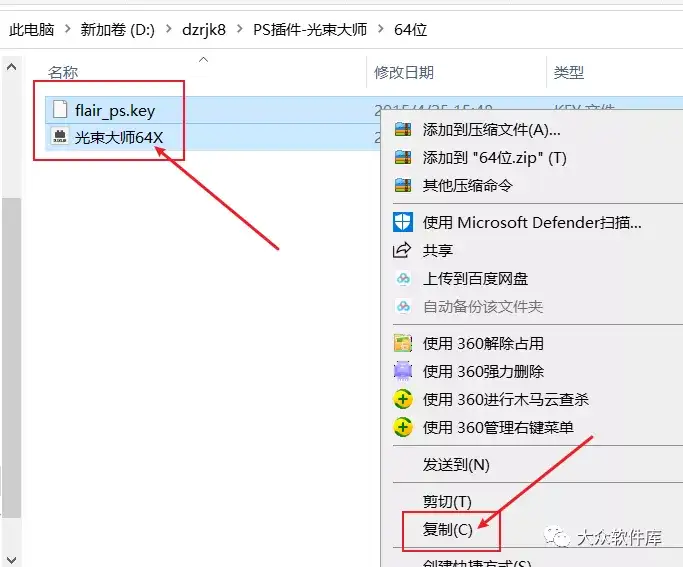Image resolution: width=683 pixels, height=567 pixels.
Task: Go to 新加卷 (D:) breadcrumb
Action: 118,30
